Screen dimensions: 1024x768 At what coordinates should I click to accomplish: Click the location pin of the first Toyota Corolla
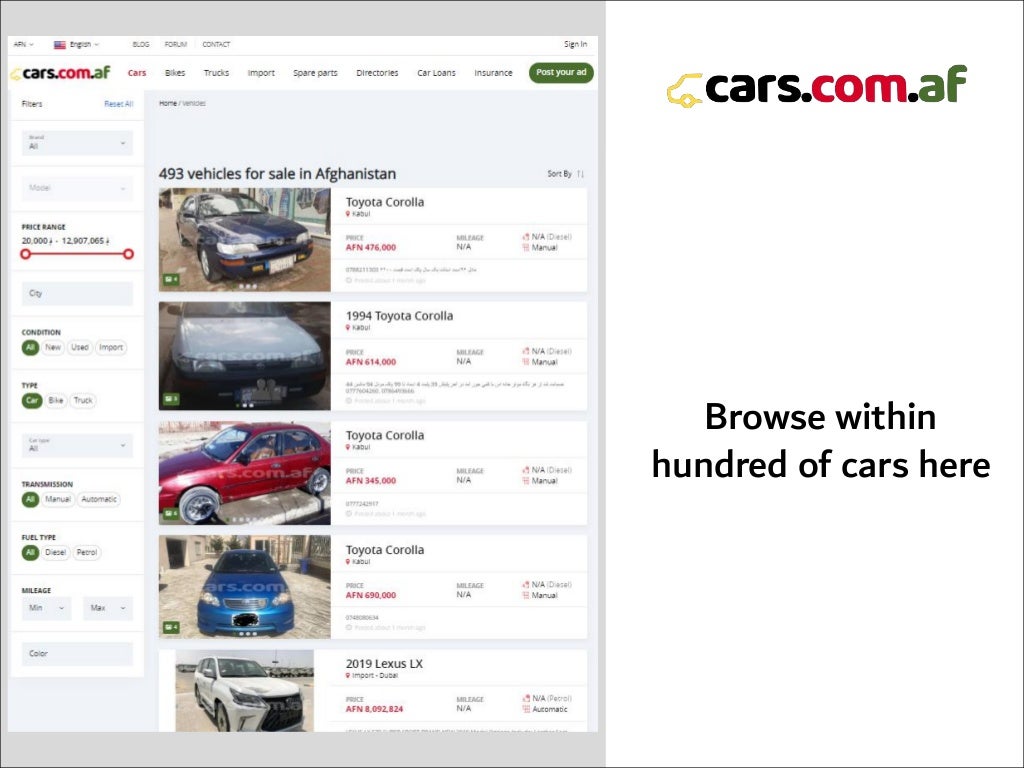coord(348,214)
